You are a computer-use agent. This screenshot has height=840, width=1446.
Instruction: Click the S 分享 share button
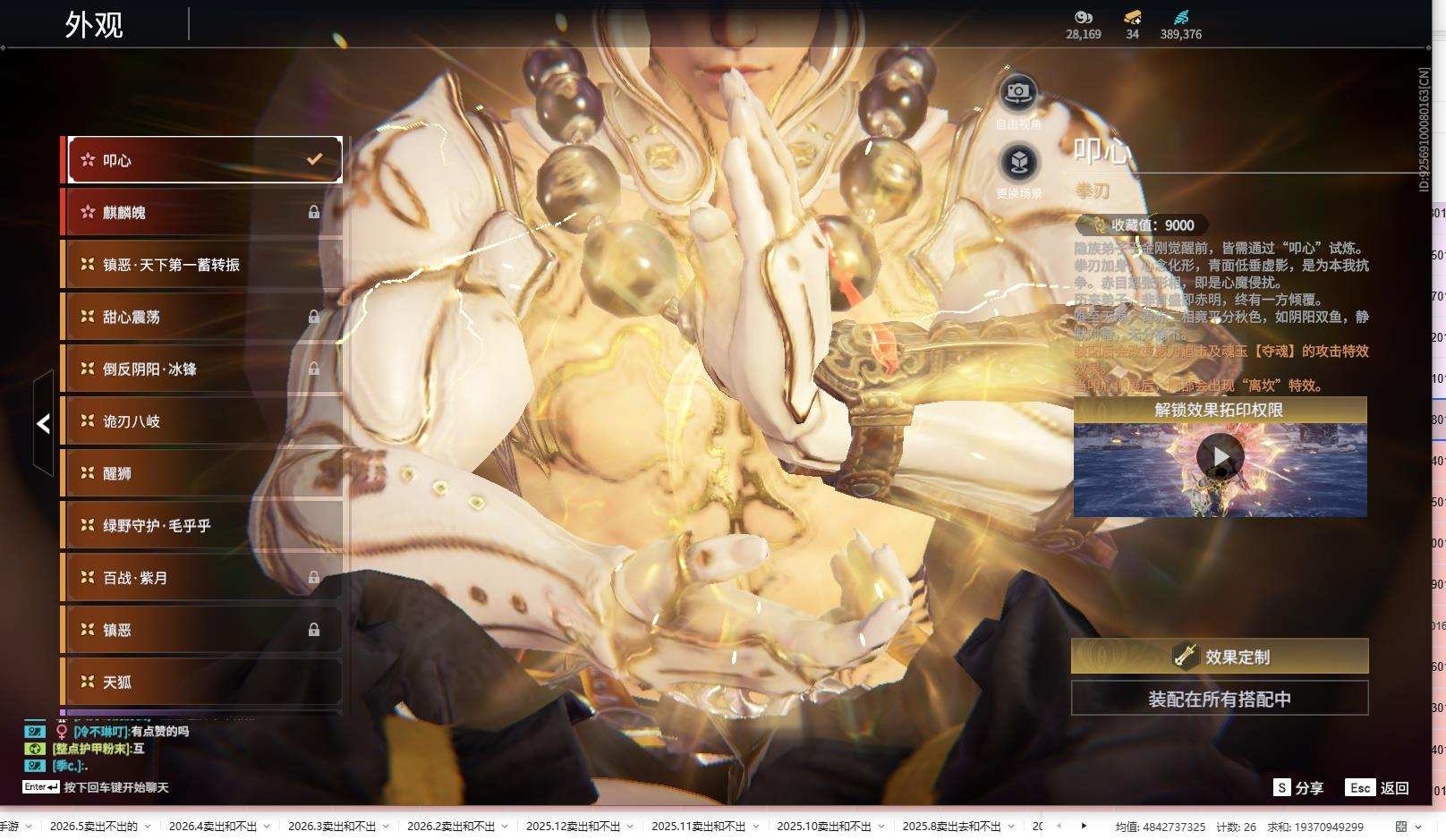(x=1298, y=787)
